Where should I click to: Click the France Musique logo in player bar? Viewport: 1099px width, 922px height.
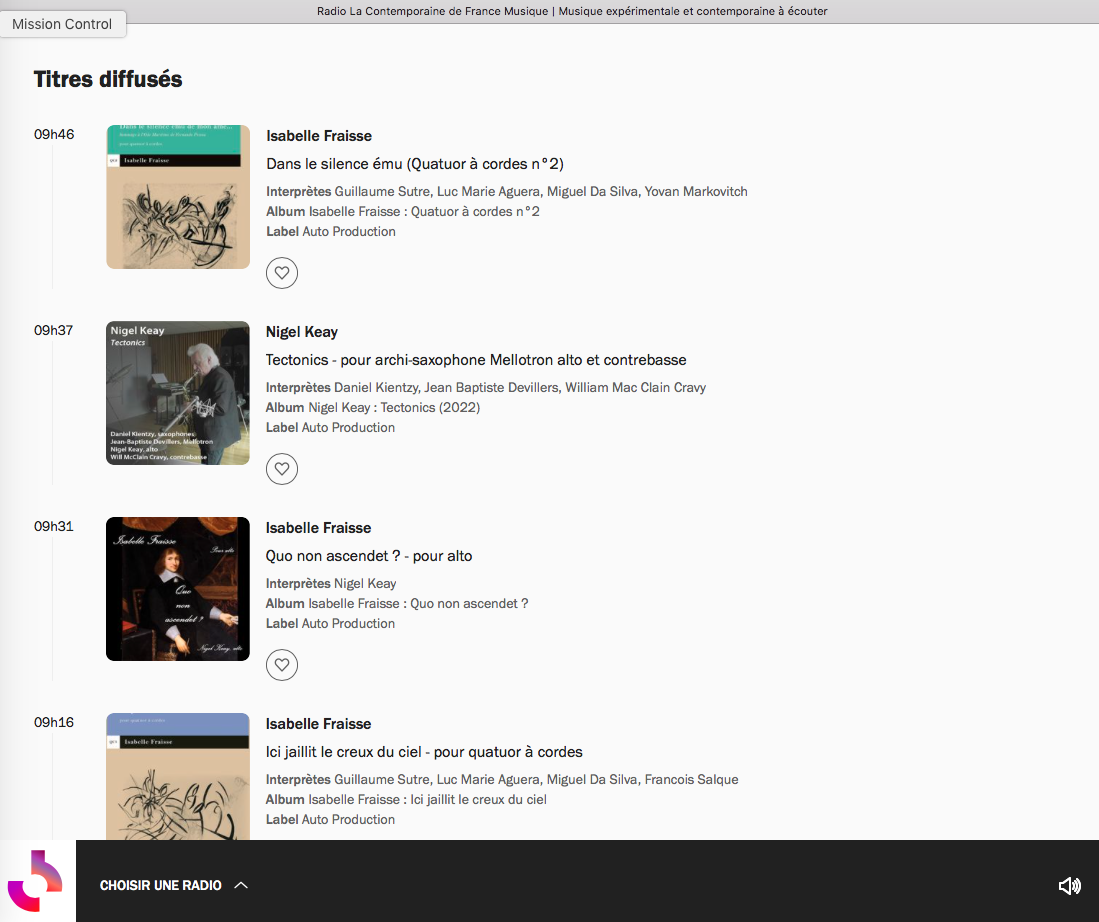point(36,881)
